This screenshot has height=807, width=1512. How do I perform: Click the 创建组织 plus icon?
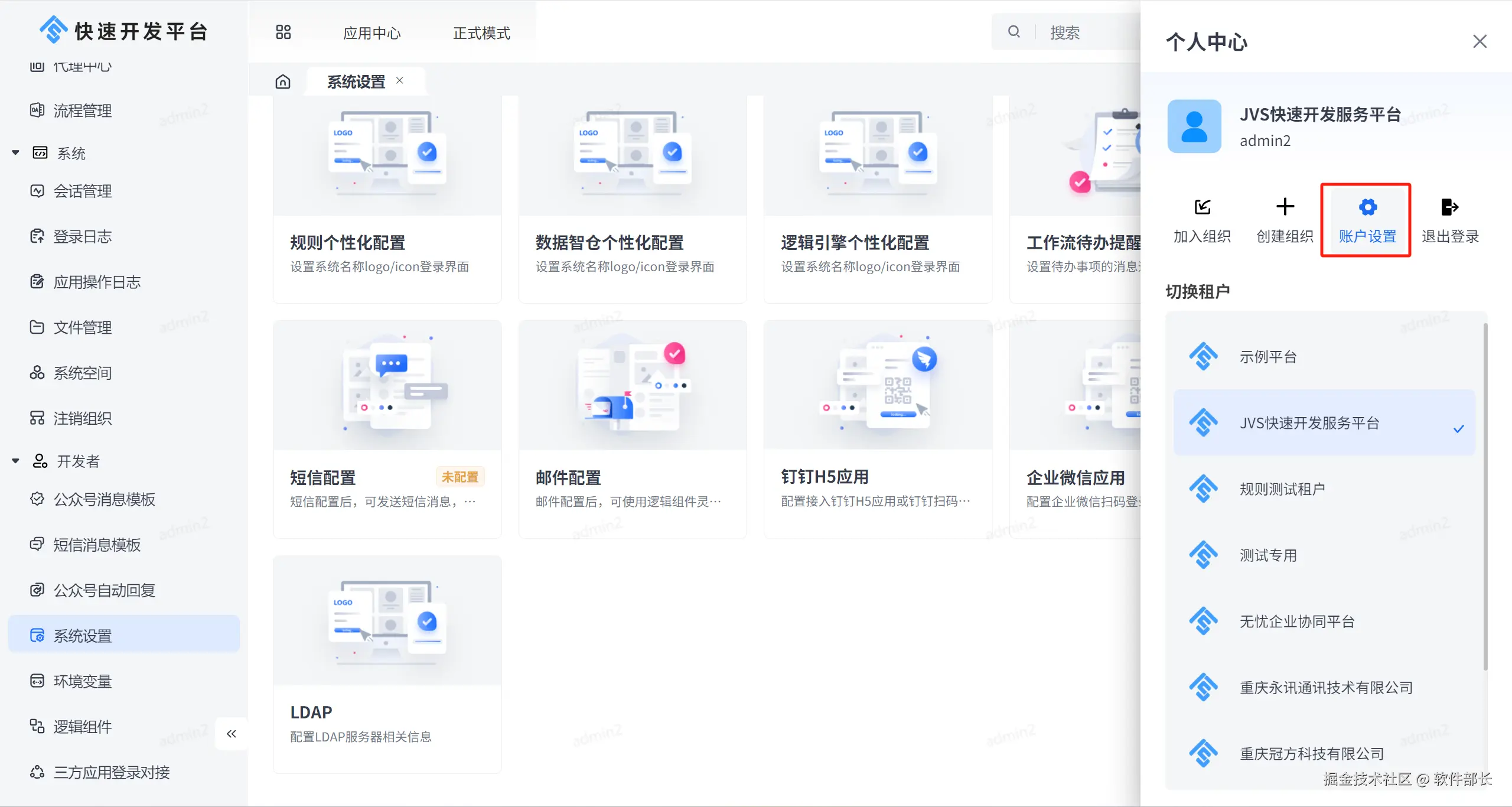1285,207
